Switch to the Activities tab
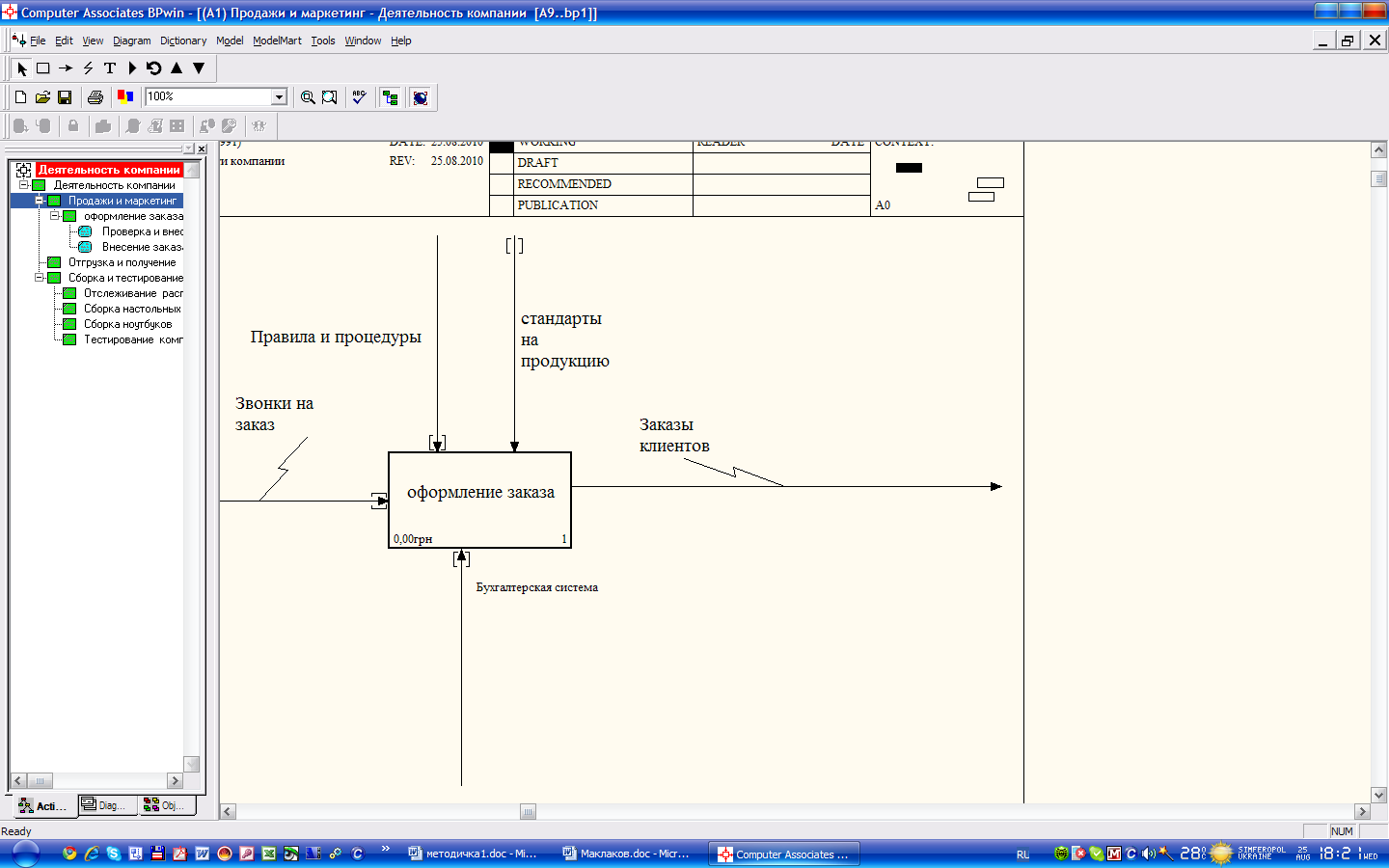The height and width of the screenshot is (868, 1389). 42,806
